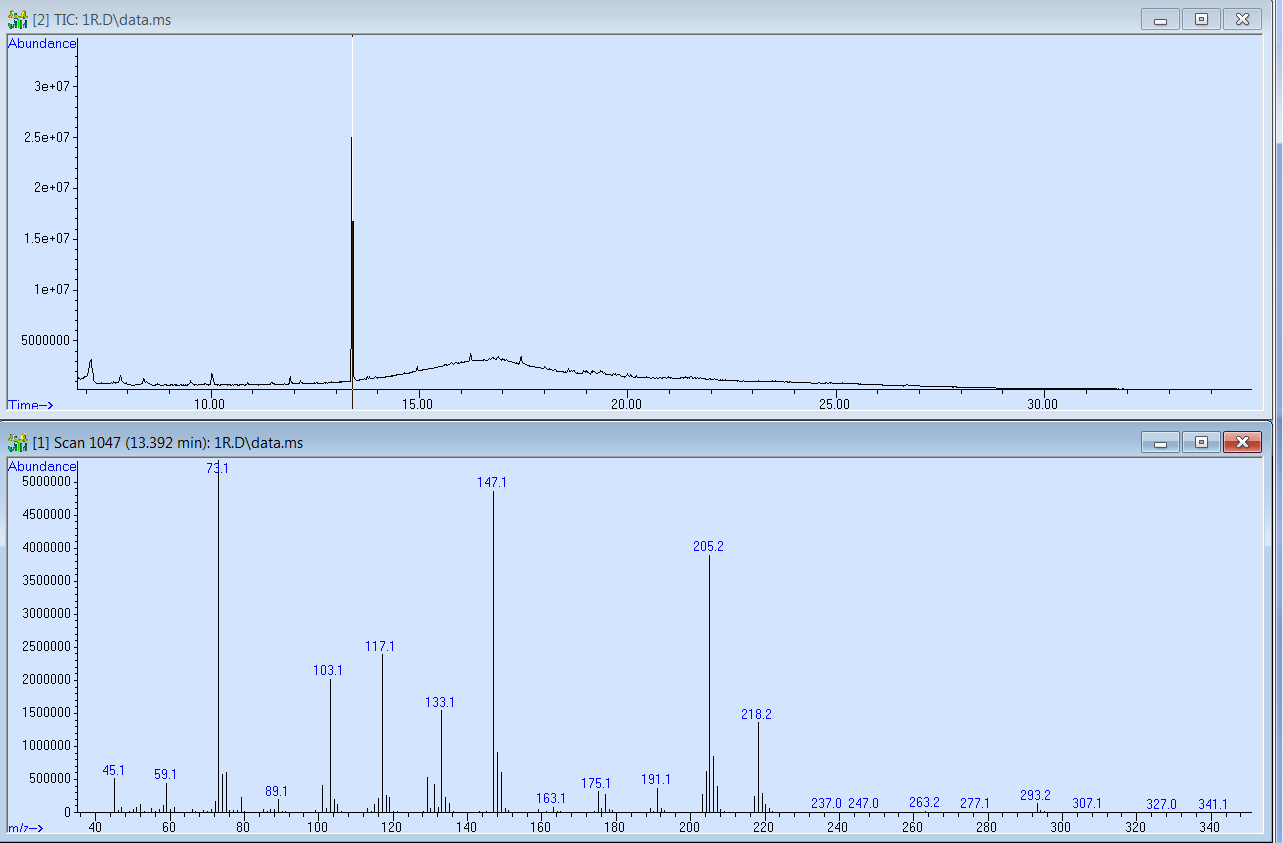This screenshot has height=843, width=1283.
Task: Maximize the TIC chromatogram window
Action: pos(1201,19)
